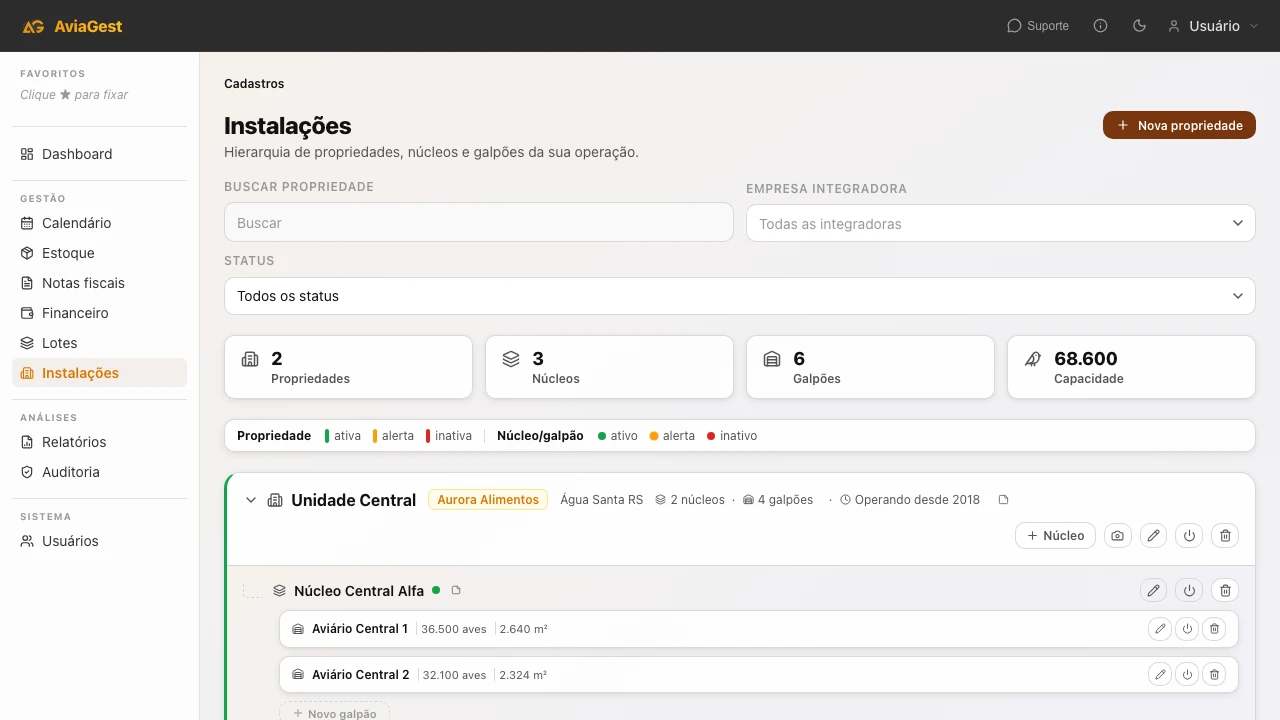Navigate to Notas fiscais
This screenshot has height=720, width=1280.
[x=99, y=283]
